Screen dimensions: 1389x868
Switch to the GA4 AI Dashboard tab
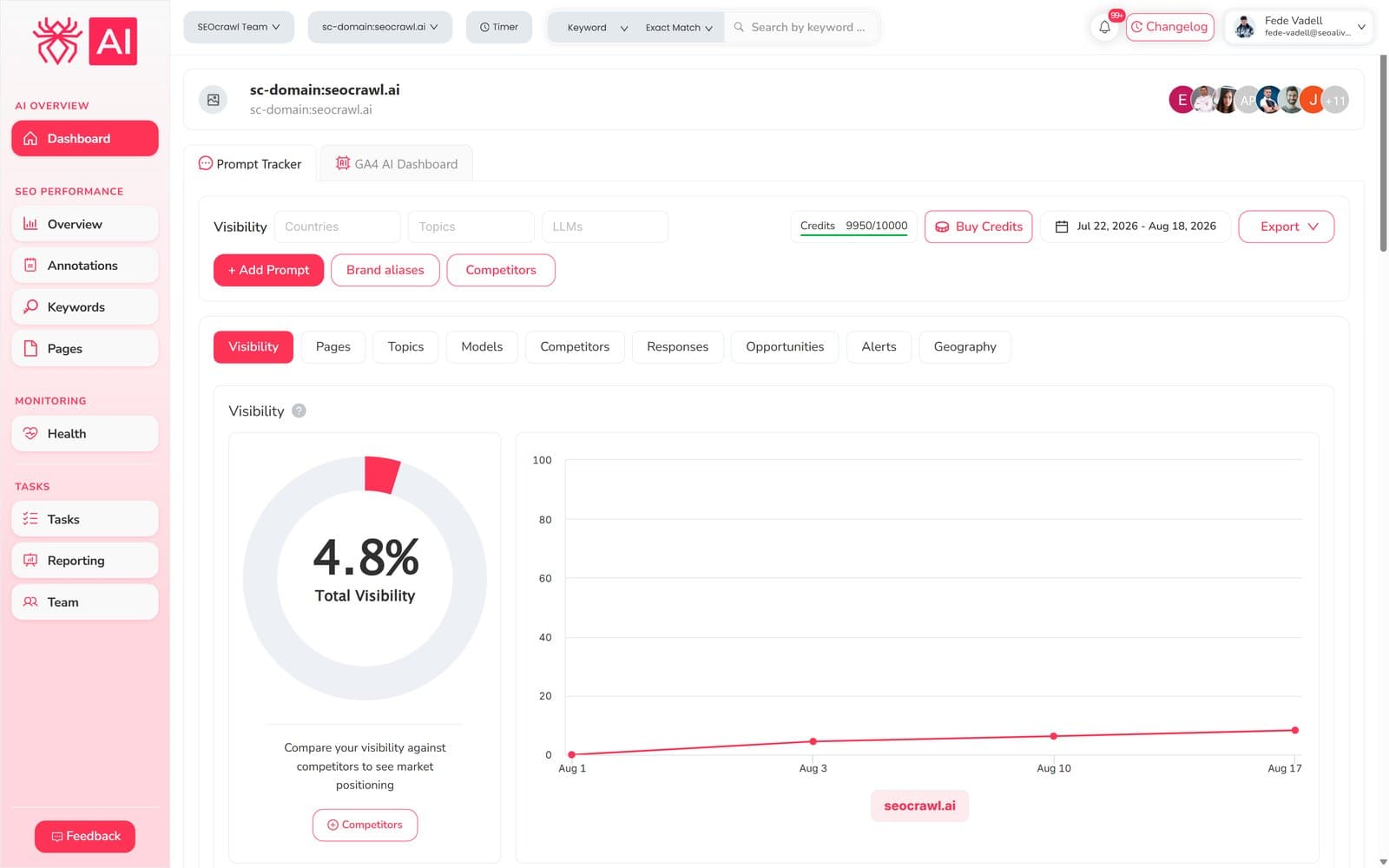[397, 163]
